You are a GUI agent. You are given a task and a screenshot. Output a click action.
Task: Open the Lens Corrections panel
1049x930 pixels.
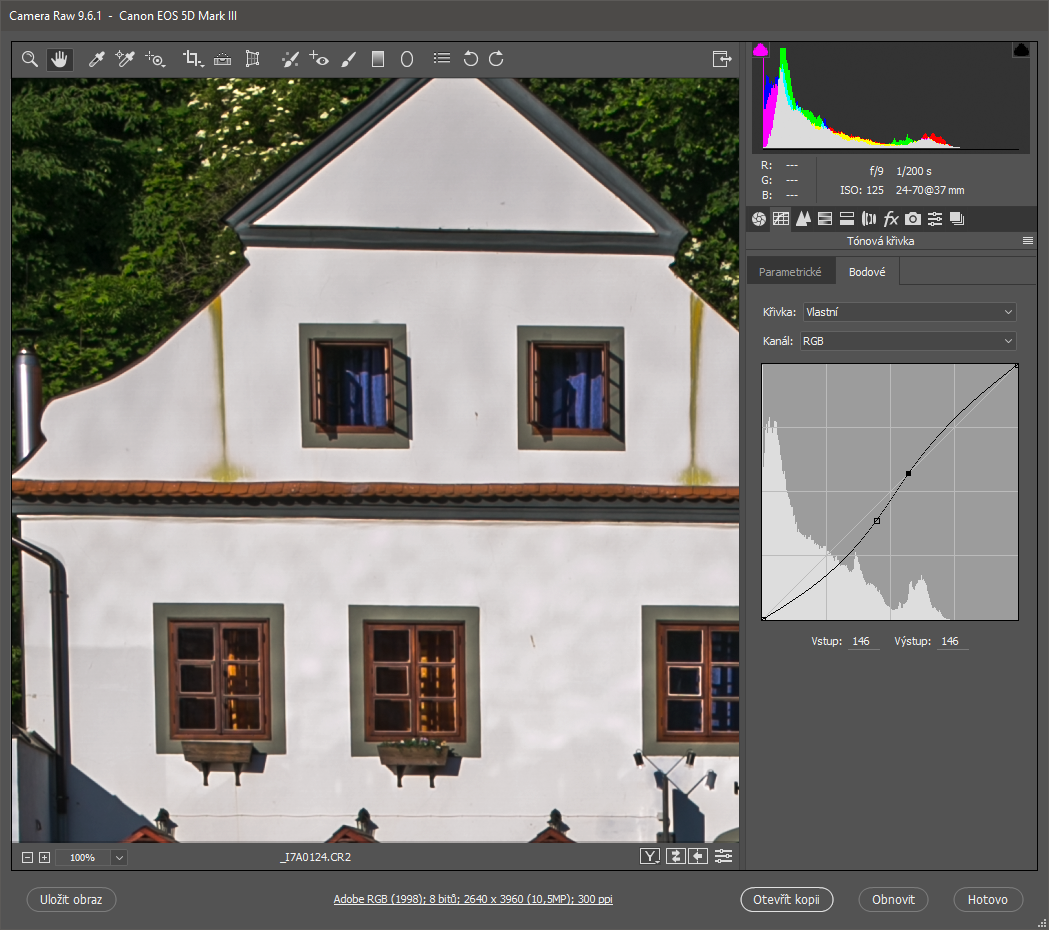click(868, 219)
